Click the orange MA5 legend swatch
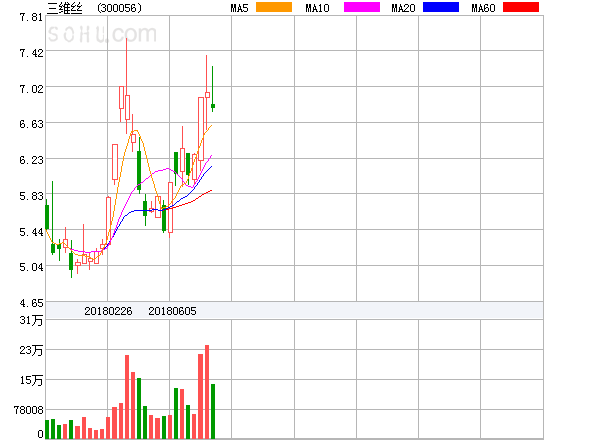 (274, 7)
